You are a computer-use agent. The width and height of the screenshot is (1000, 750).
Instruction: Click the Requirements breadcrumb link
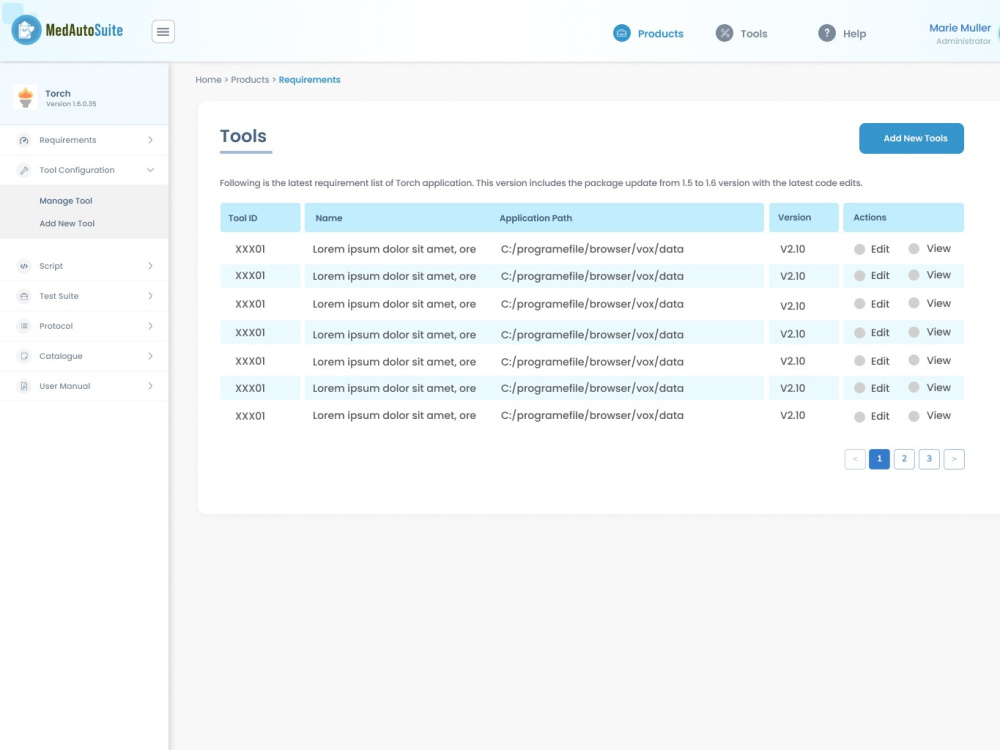pos(309,80)
